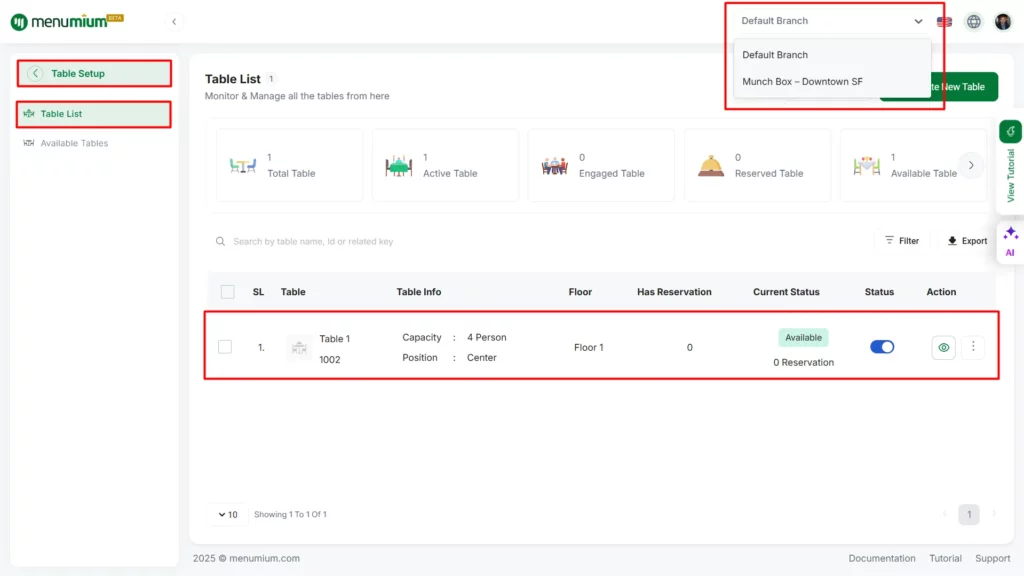Go to previous page arrow

click(944, 515)
